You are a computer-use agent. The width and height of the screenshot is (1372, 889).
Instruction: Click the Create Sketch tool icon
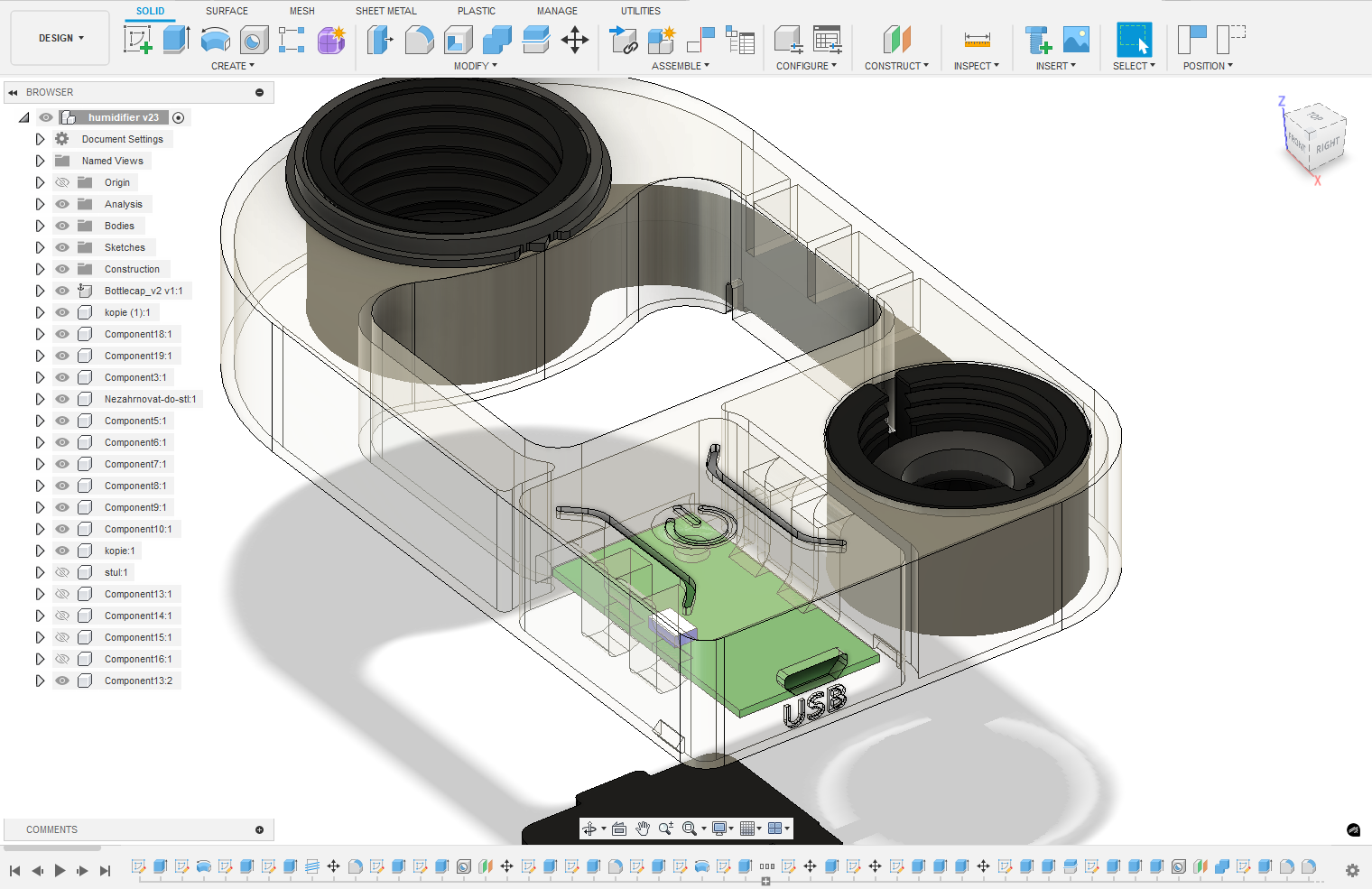(137, 40)
